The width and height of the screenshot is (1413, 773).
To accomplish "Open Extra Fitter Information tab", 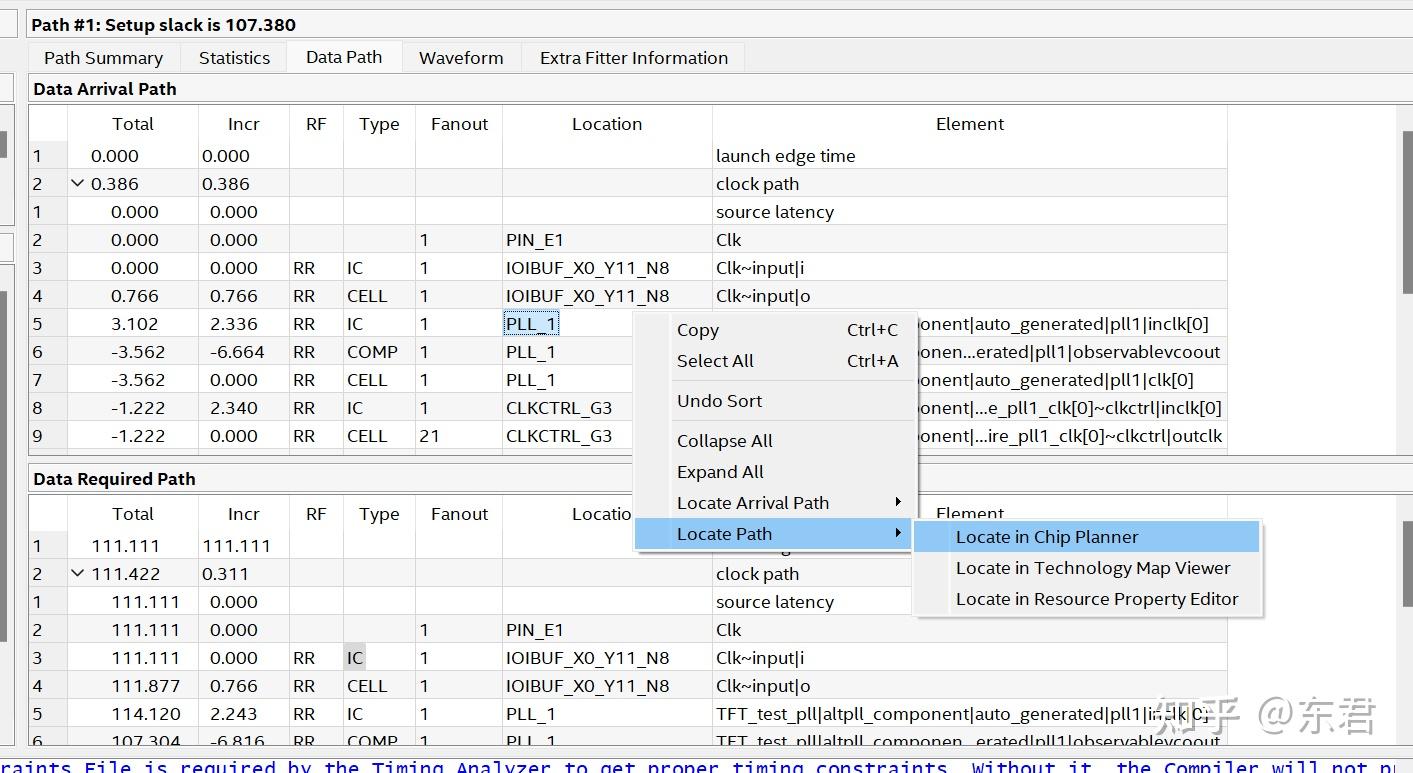I will click(x=633, y=58).
